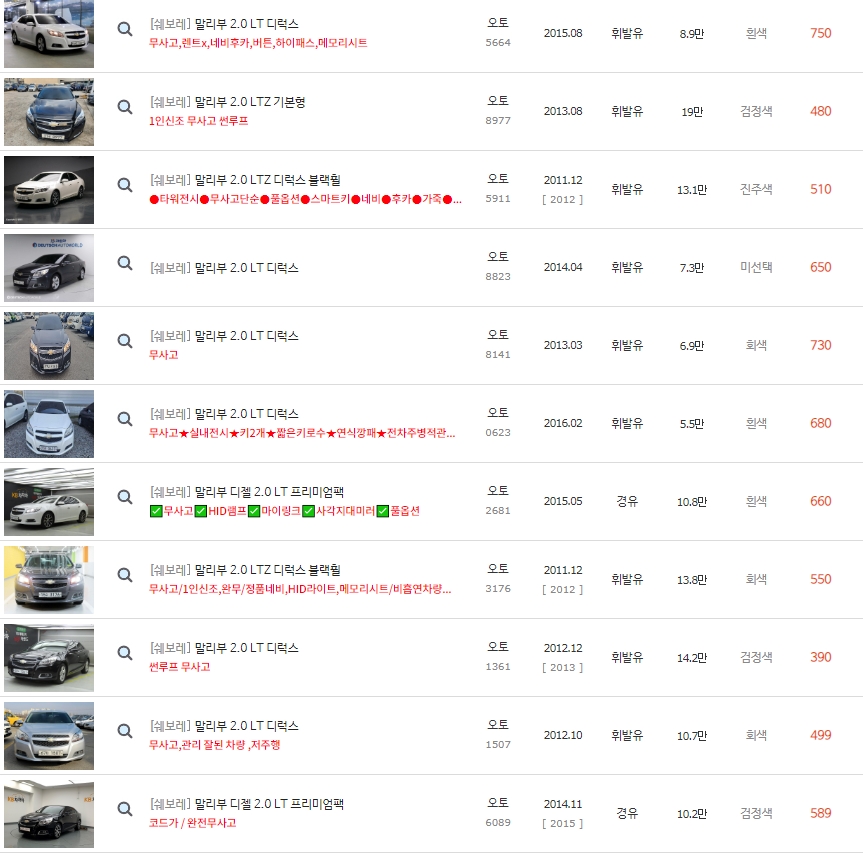This screenshot has width=863, height=855.
Task: Click the magnifier icon for the 2015.08 말리부 LT 디럭스
Action: coord(124,29)
